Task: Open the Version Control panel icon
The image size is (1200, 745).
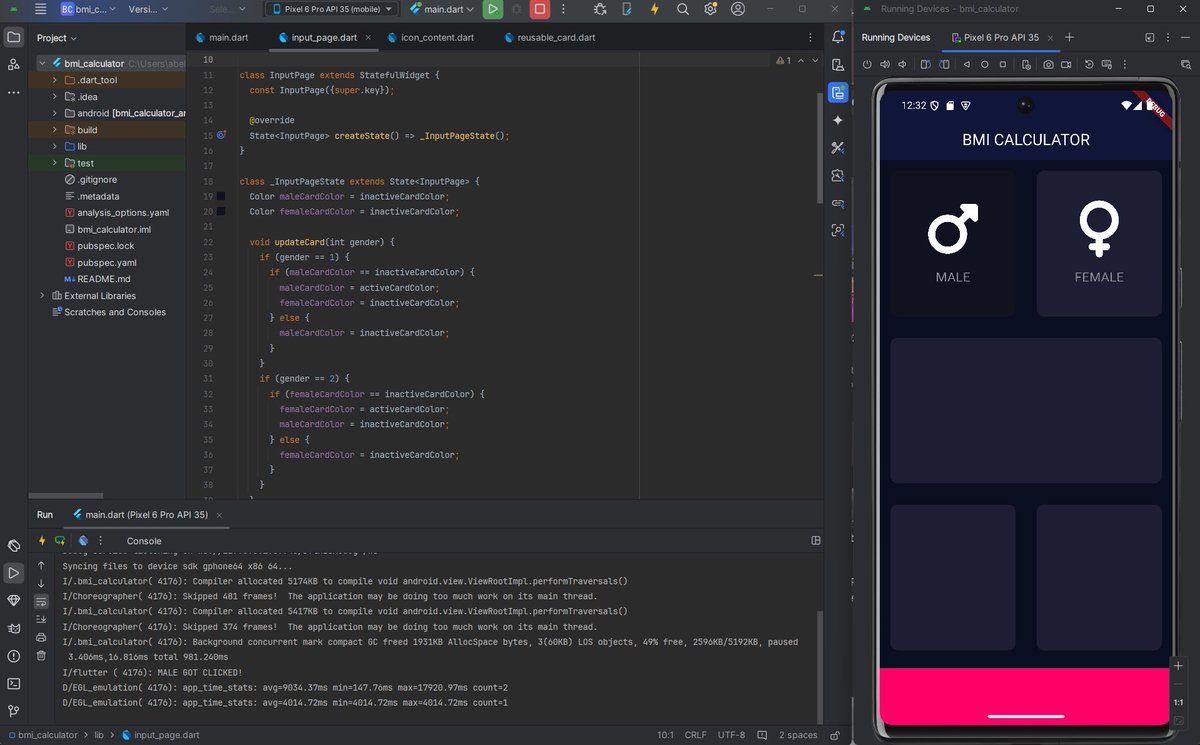Action: (x=13, y=711)
